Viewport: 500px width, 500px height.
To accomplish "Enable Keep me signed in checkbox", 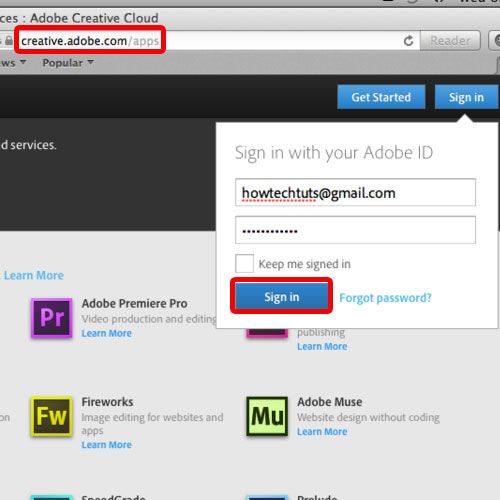I will pyautogui.click(x=244, y=263).
